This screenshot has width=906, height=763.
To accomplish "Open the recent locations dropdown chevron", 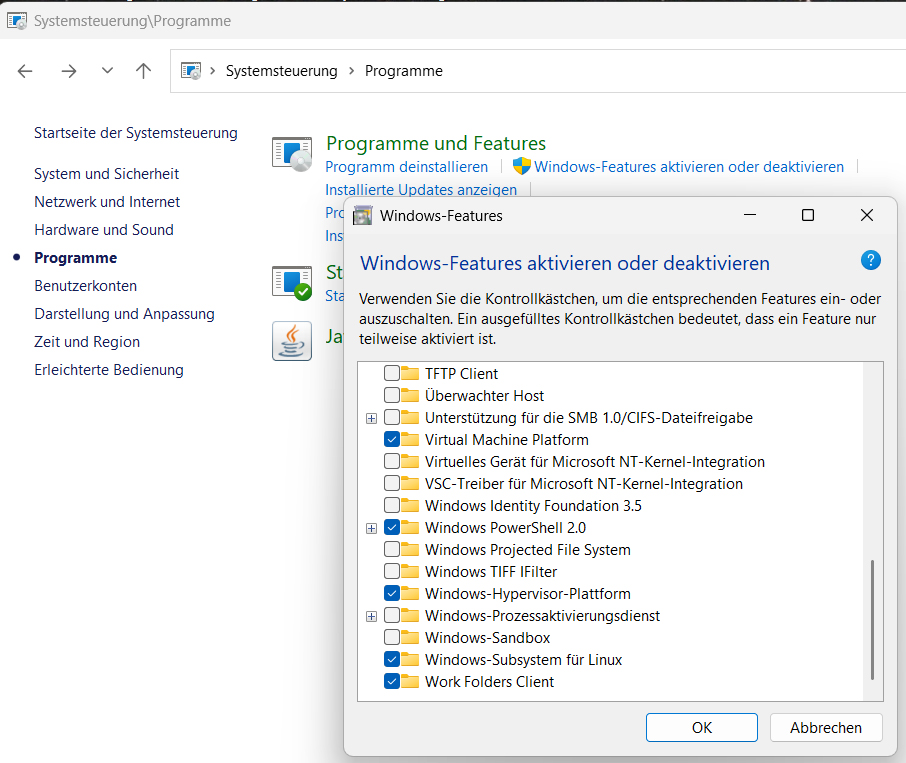I will [x=107, y=71].
